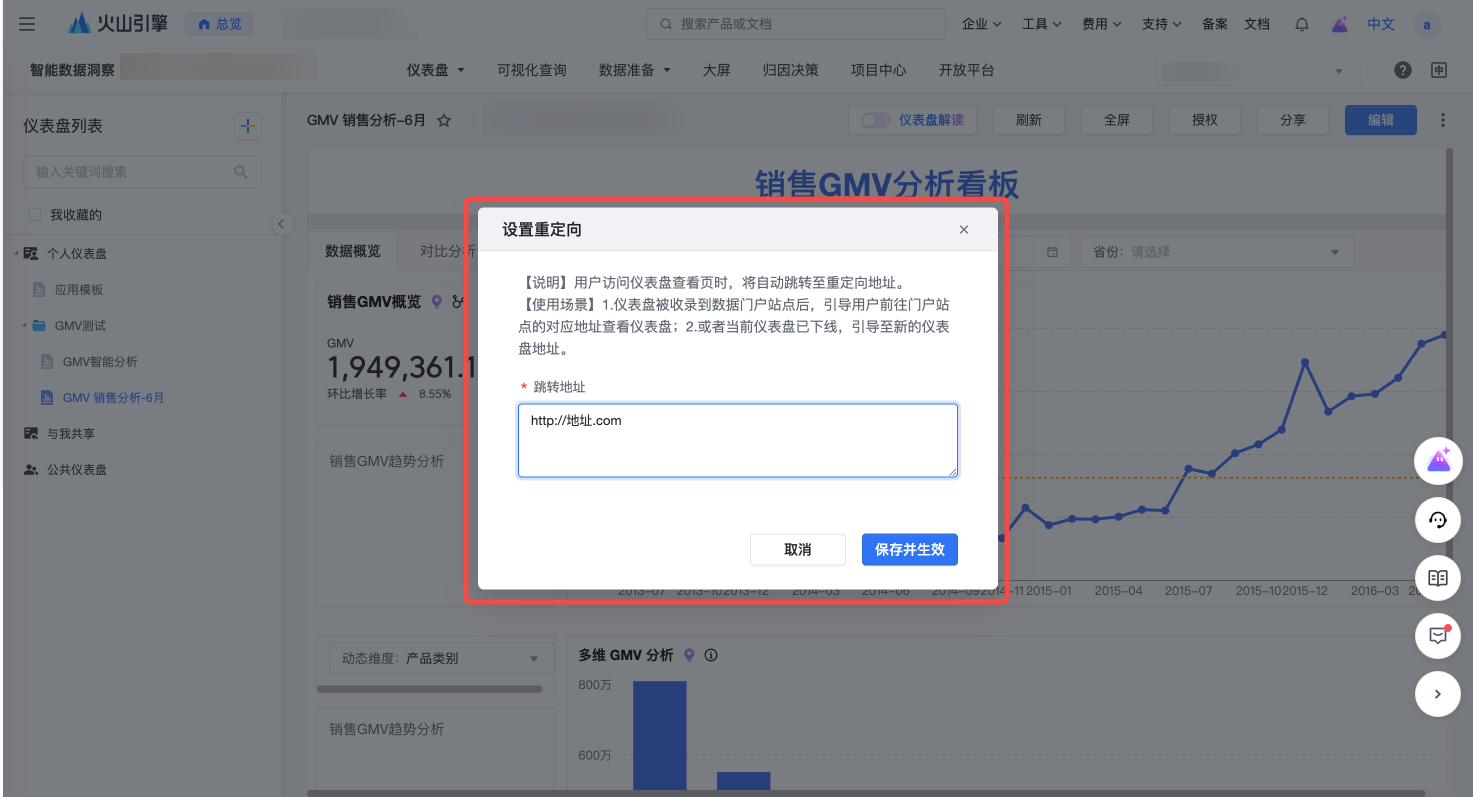Screen dimensions: 1473x797
Task: Collapse the GMV测试 folder arrow
Action: point(24,326)
